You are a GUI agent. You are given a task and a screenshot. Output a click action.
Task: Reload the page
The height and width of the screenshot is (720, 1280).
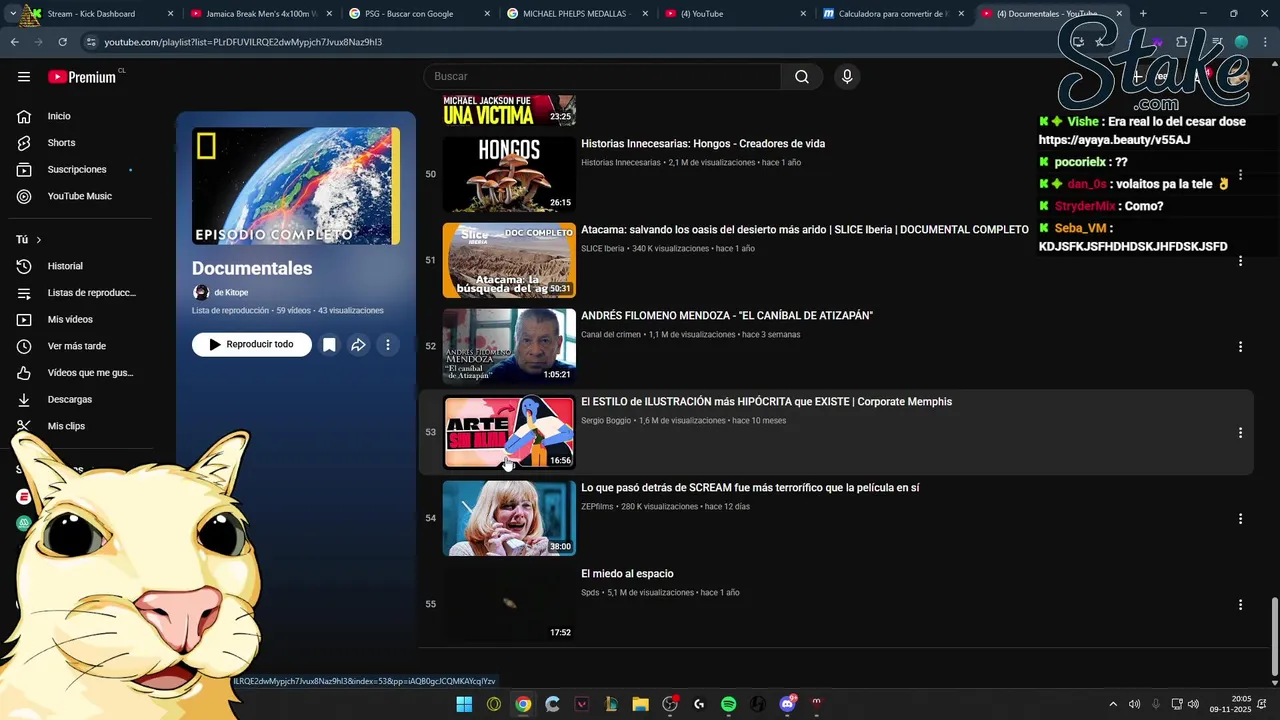[x=62, y=42]
